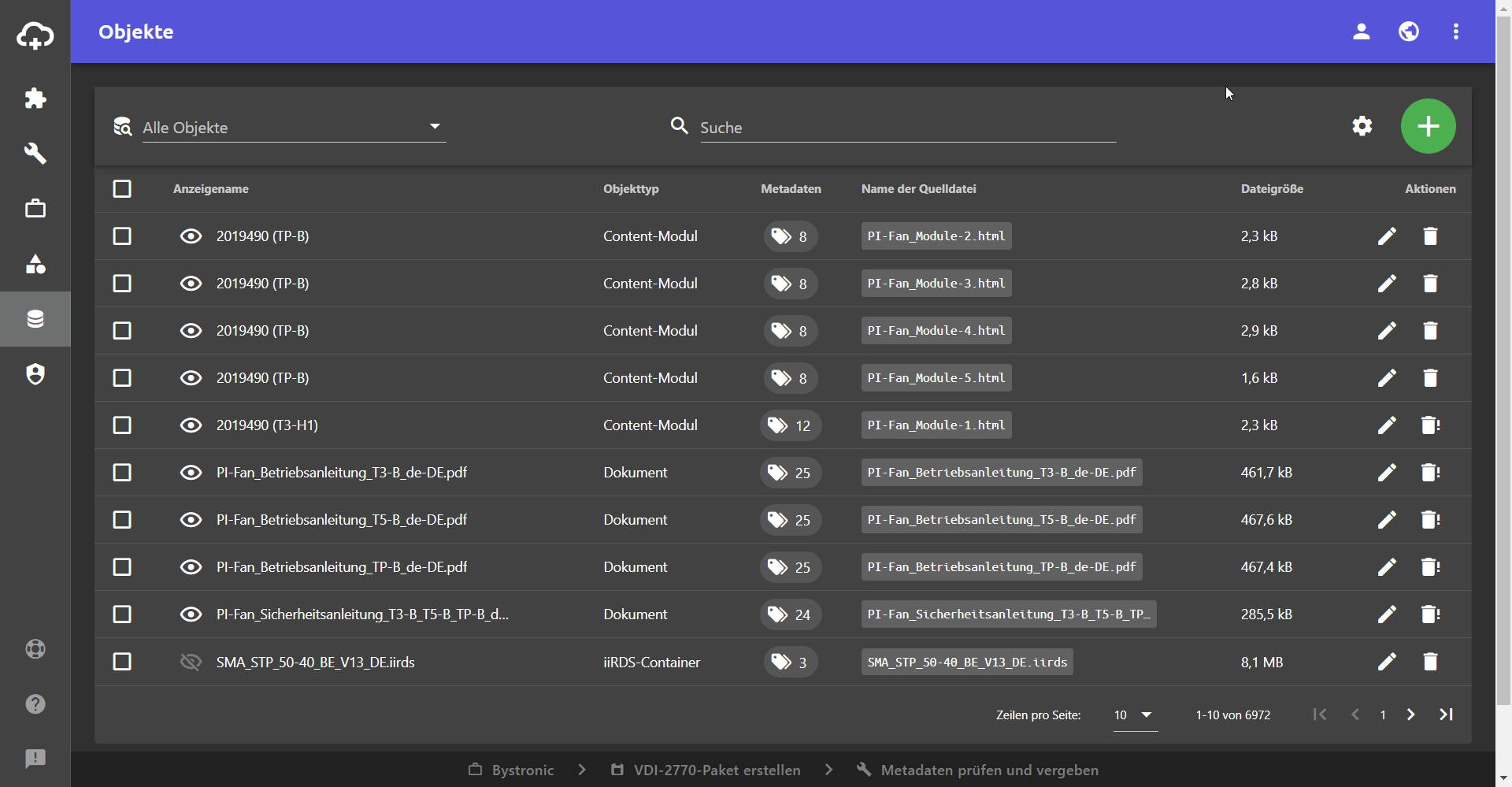1512x787 pixels.
Task: Tick checkbox for PI-Fan_Module-3.html row
Action: coord(122,284)
